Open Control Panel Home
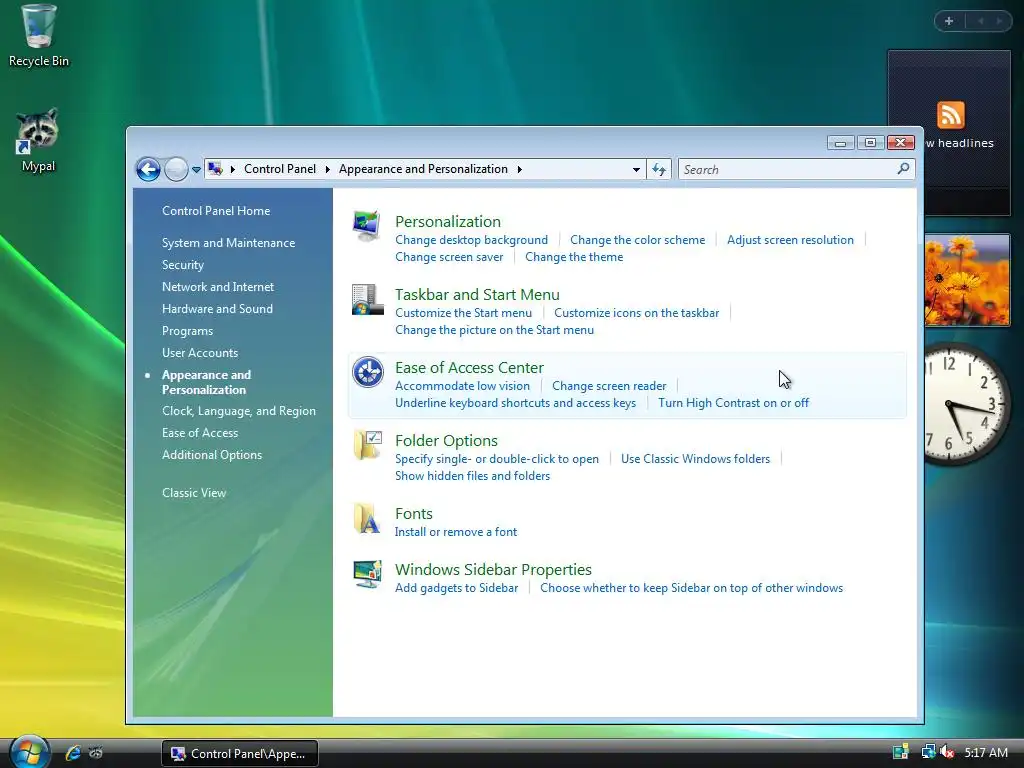The image size is (1024, 768). coord(216,211)
